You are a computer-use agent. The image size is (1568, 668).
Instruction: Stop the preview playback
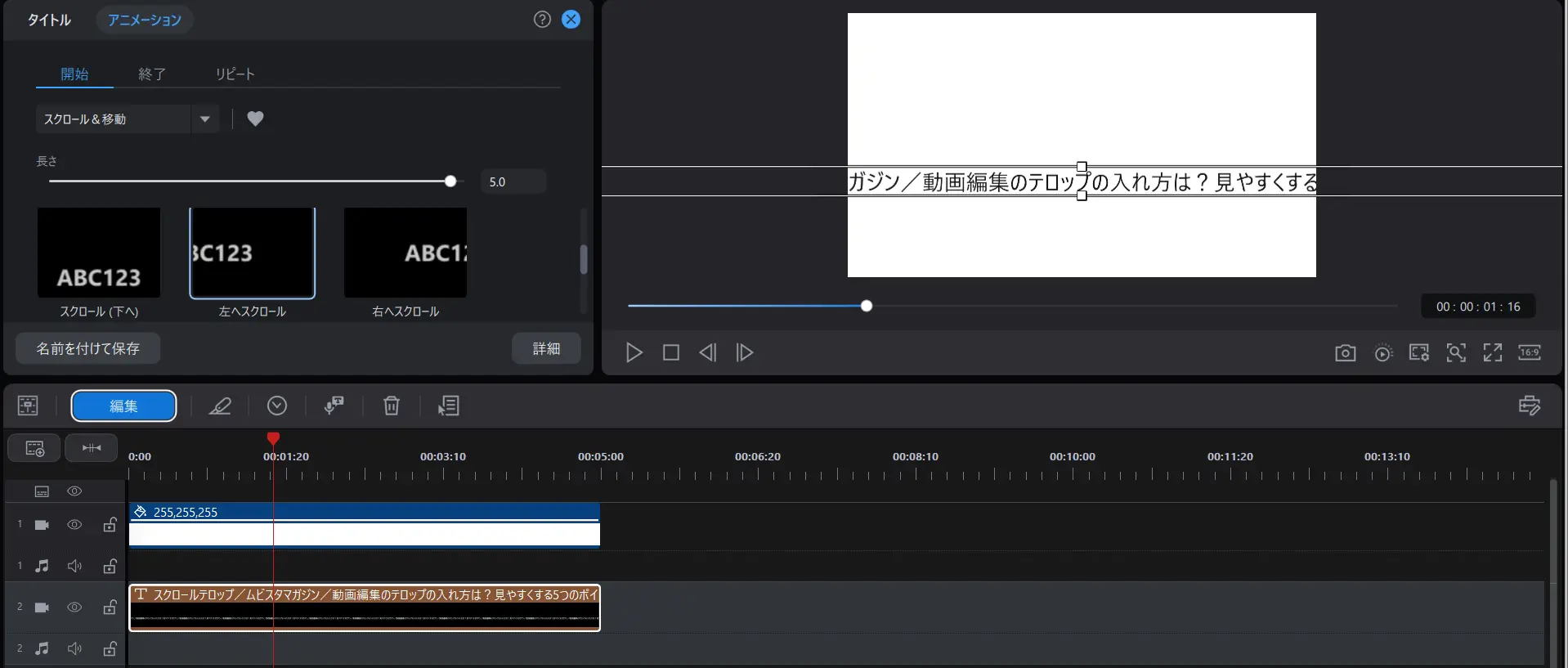[x=671, y=352]
